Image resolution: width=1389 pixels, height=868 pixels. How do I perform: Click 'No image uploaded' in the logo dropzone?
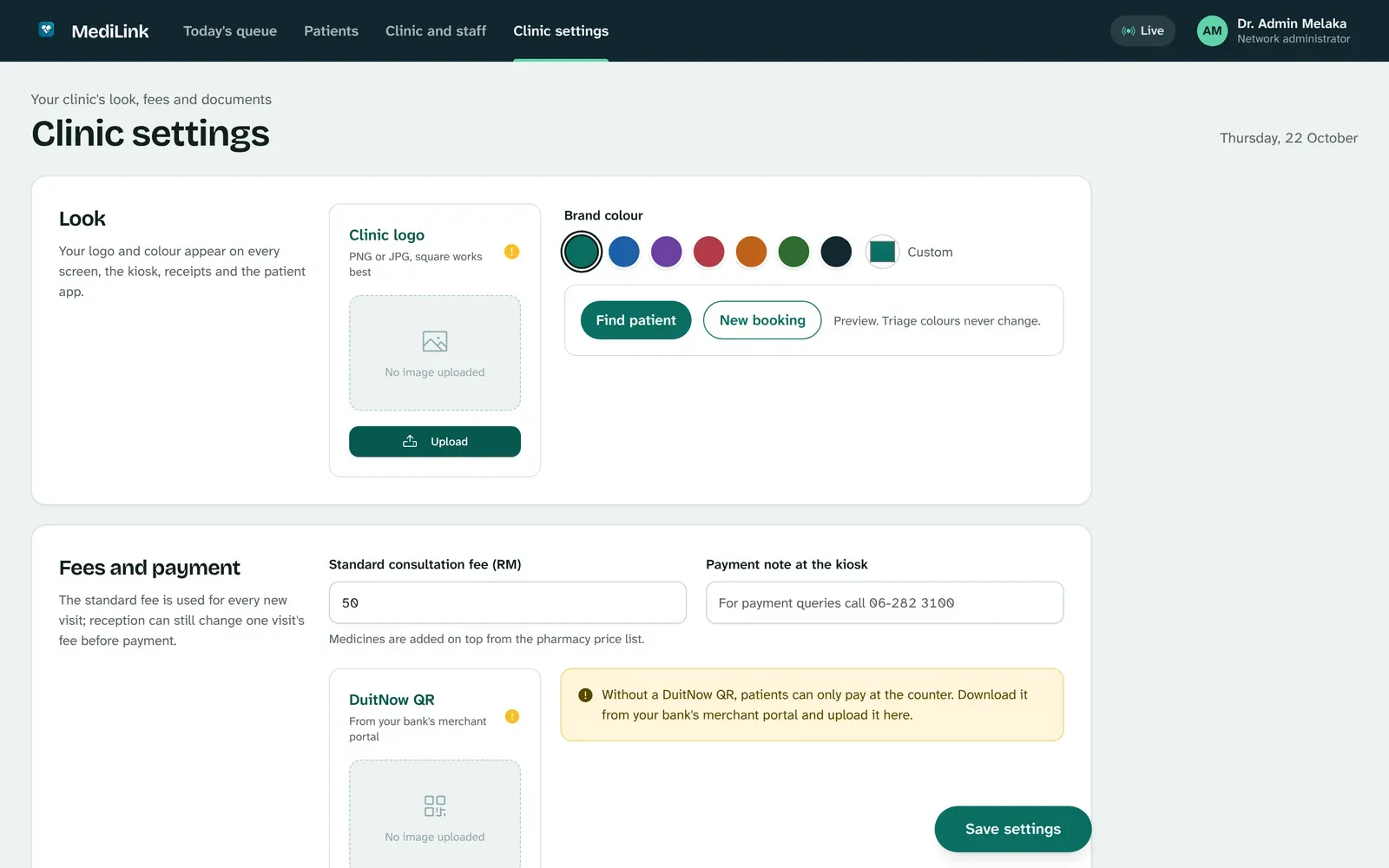coord(435,372)
